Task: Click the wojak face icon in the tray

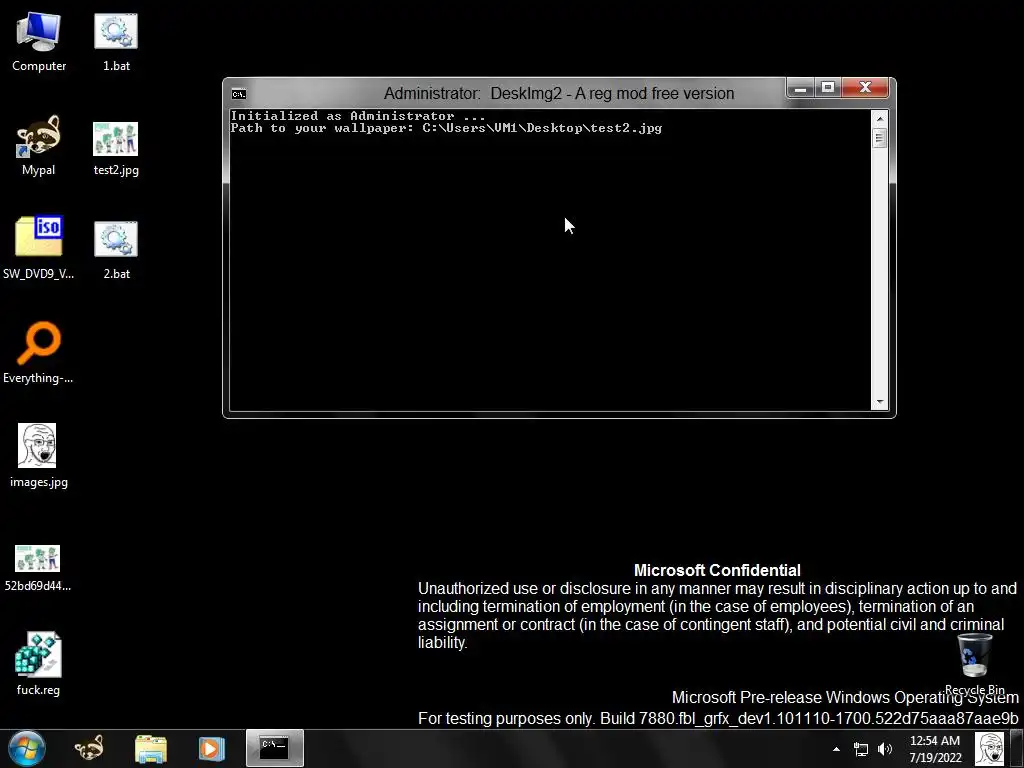Action: pyautogui.click(x=989, y=749)
